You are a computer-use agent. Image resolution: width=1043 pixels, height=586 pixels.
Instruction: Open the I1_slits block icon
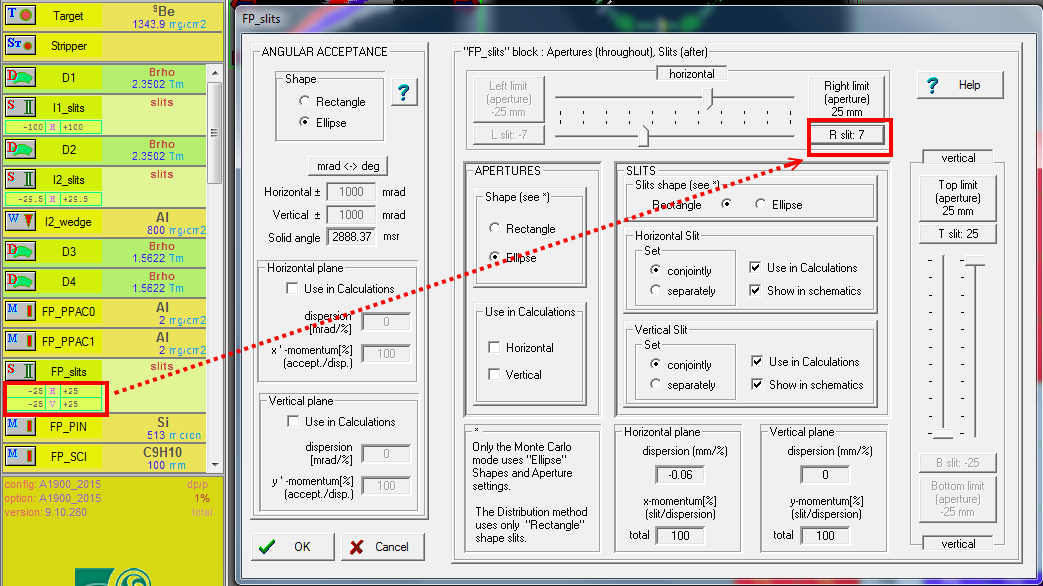pos(21,108)
